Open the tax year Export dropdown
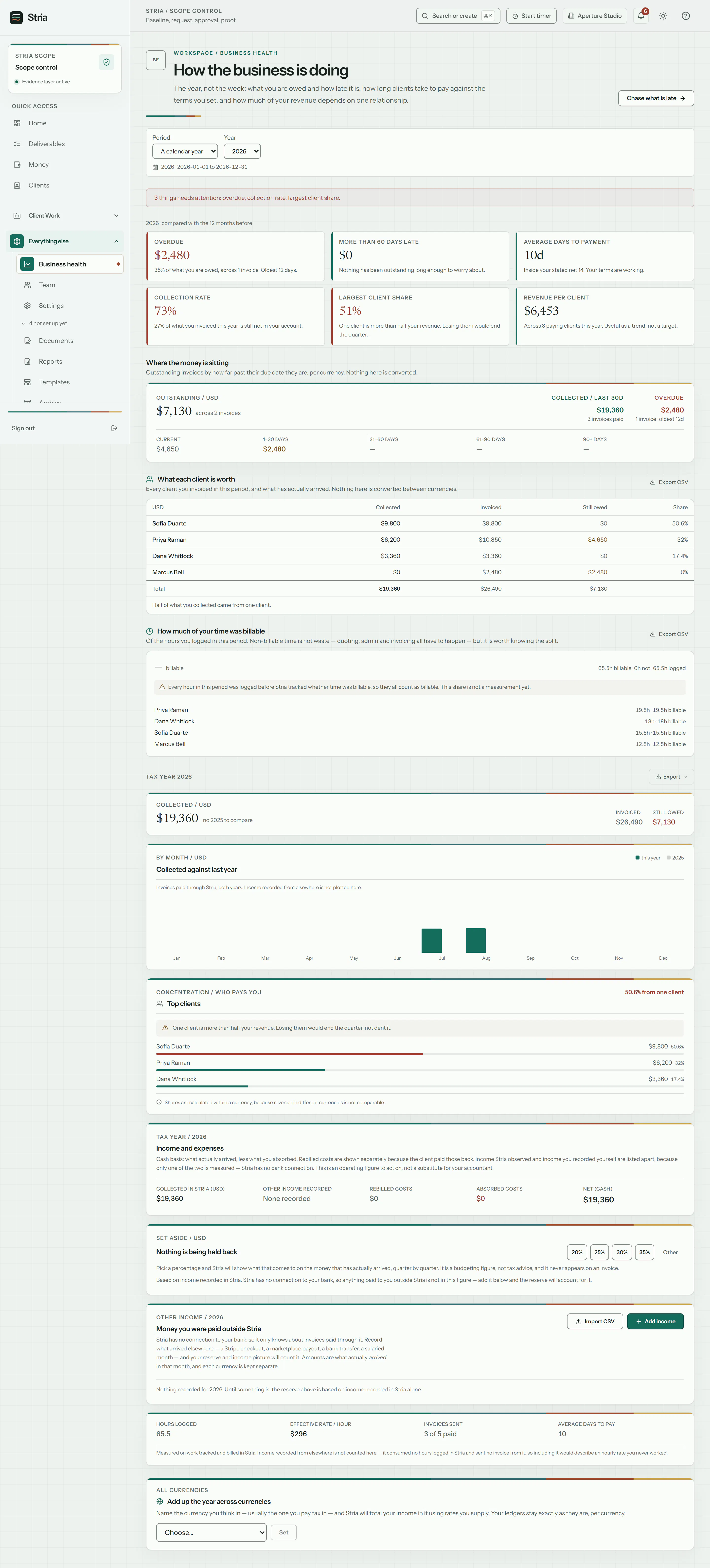 pos(671,777)
